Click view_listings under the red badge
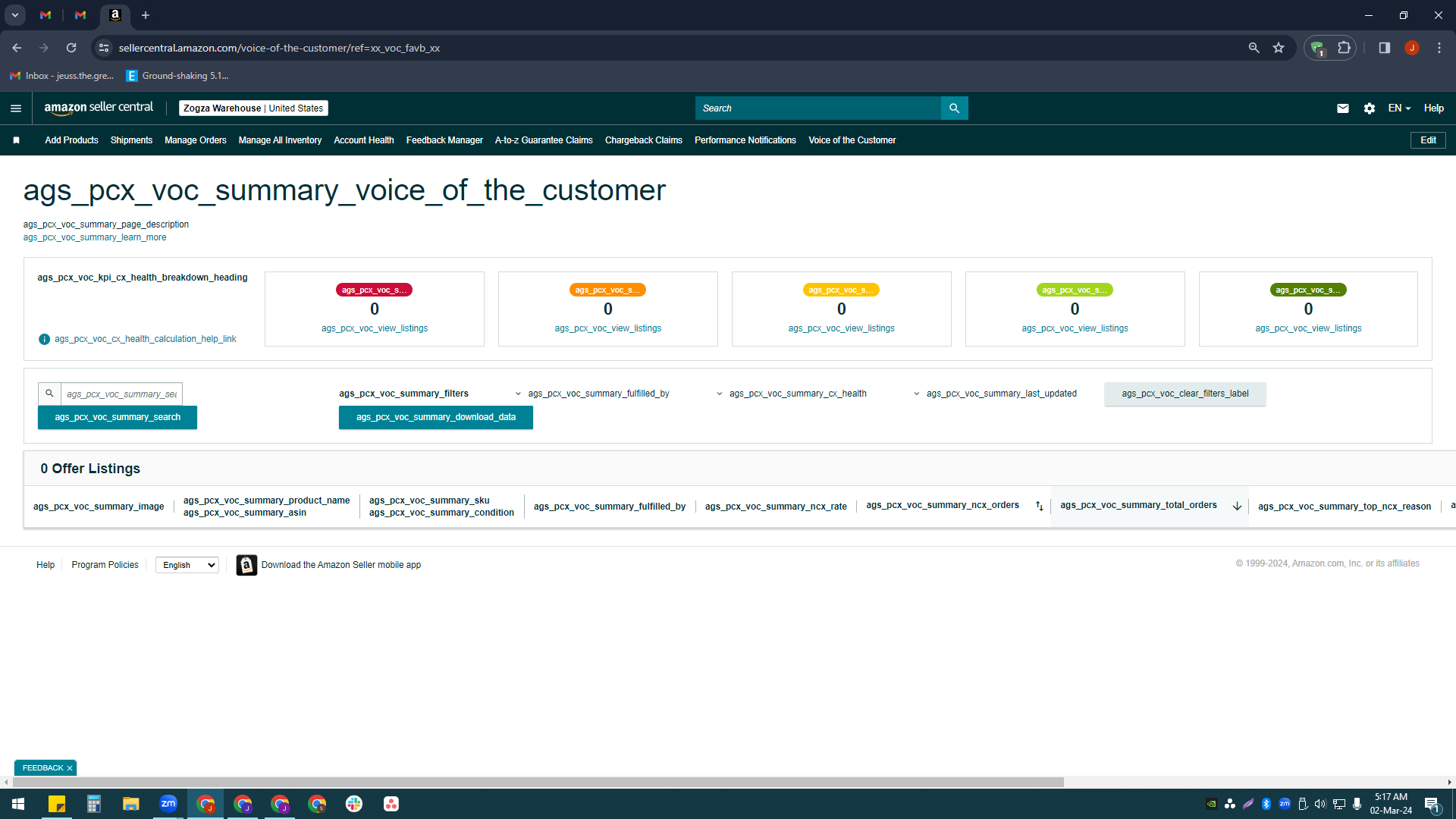The height and width of the screenshot is (819, 1456). [x=375, y=328]
